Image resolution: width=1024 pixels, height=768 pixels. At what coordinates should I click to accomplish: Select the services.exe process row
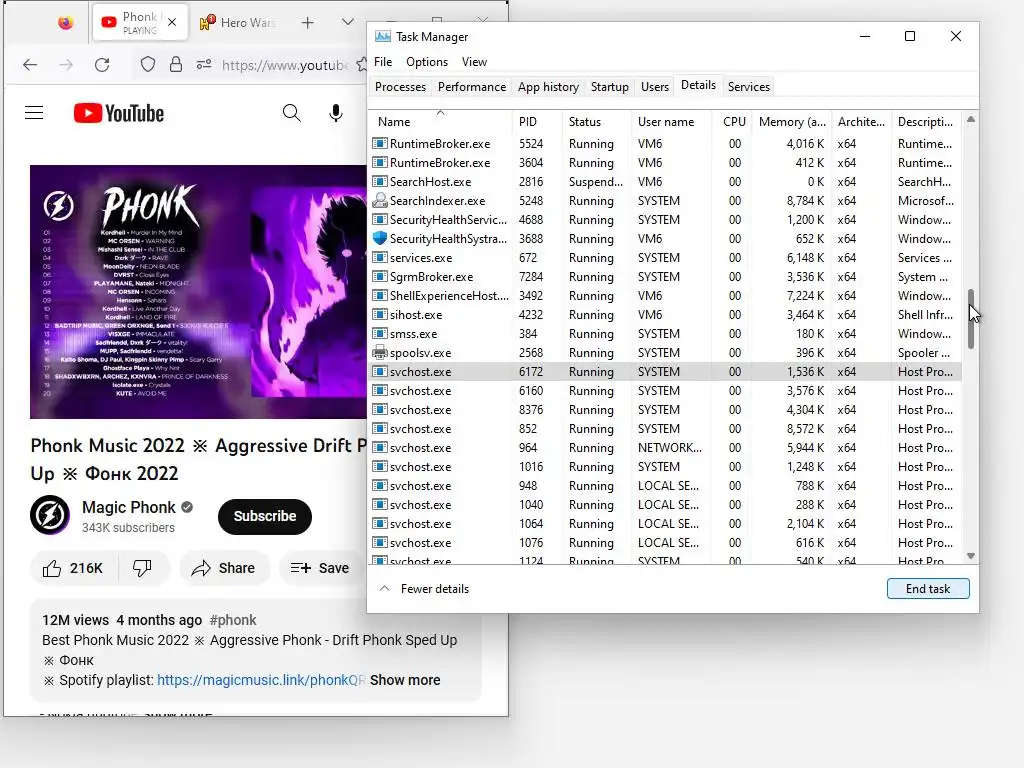(665, 257)
